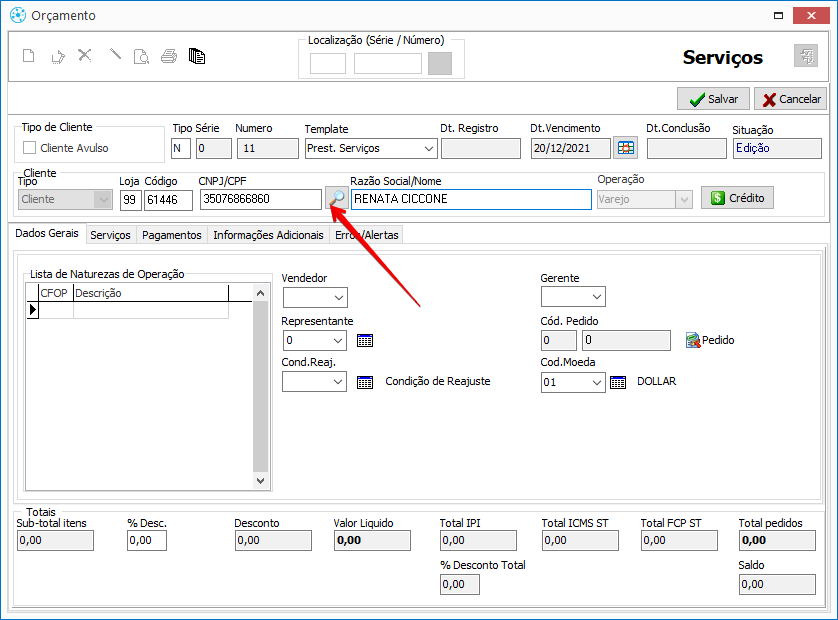Click the % Desconto Total field

pos(460,584)
